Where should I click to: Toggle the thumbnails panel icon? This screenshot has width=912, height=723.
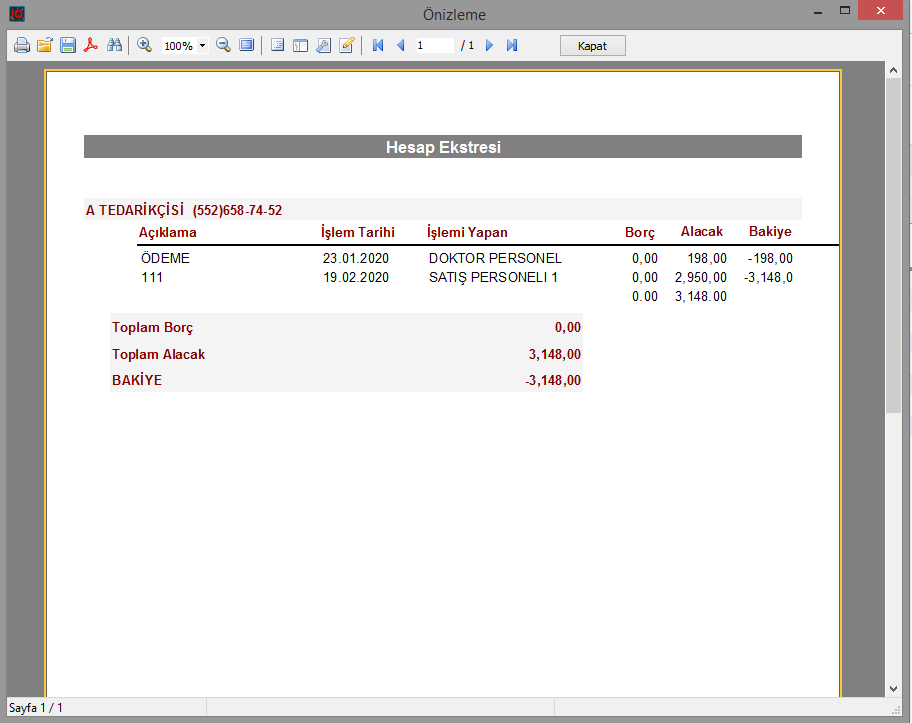[300, 45]
